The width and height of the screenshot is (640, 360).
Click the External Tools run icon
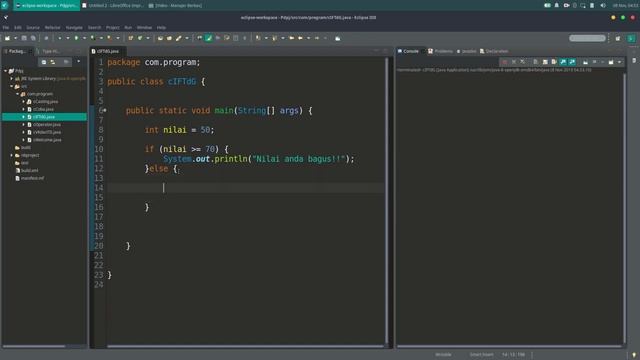coord(109,38)
